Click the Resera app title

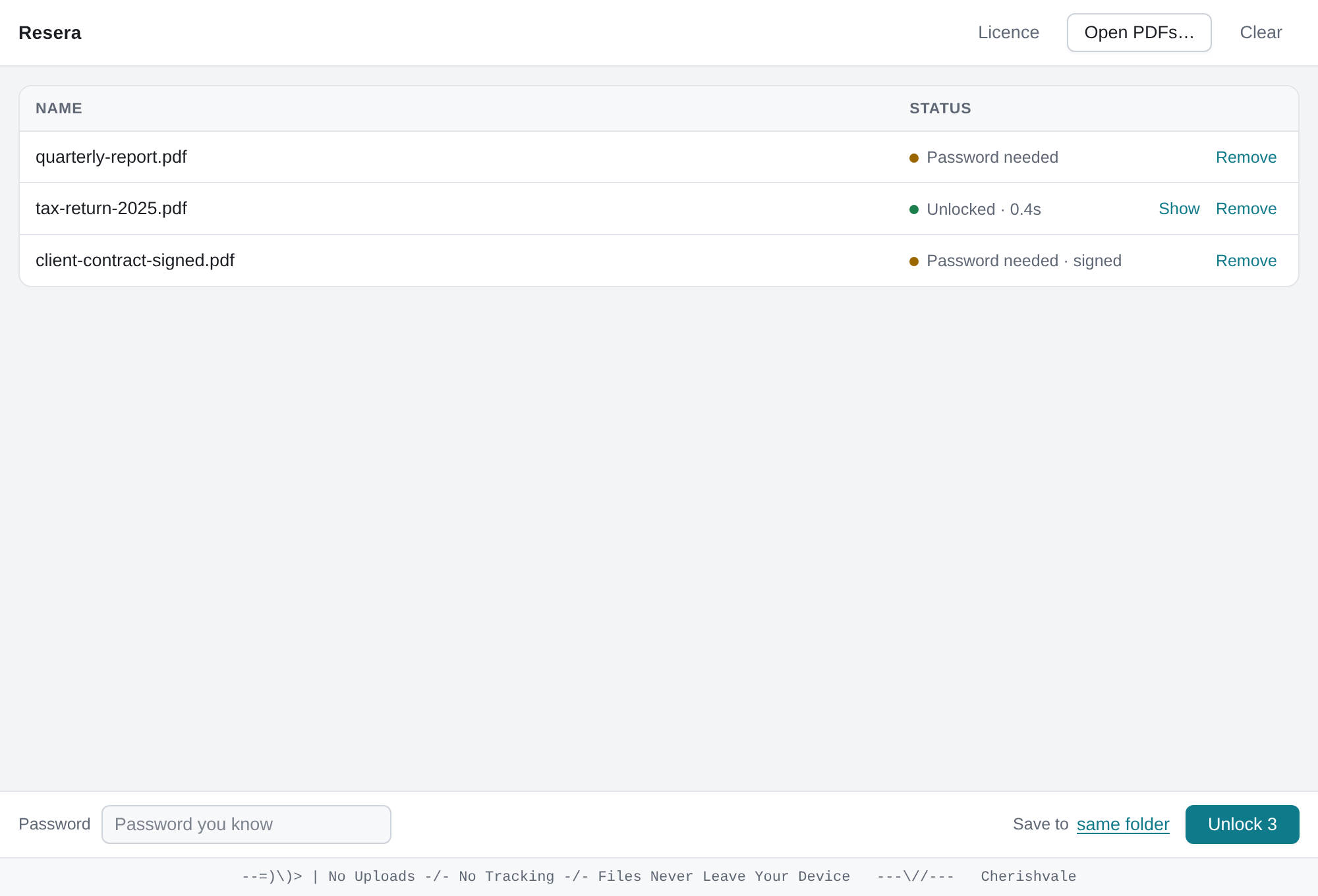(x=50, y=33)
